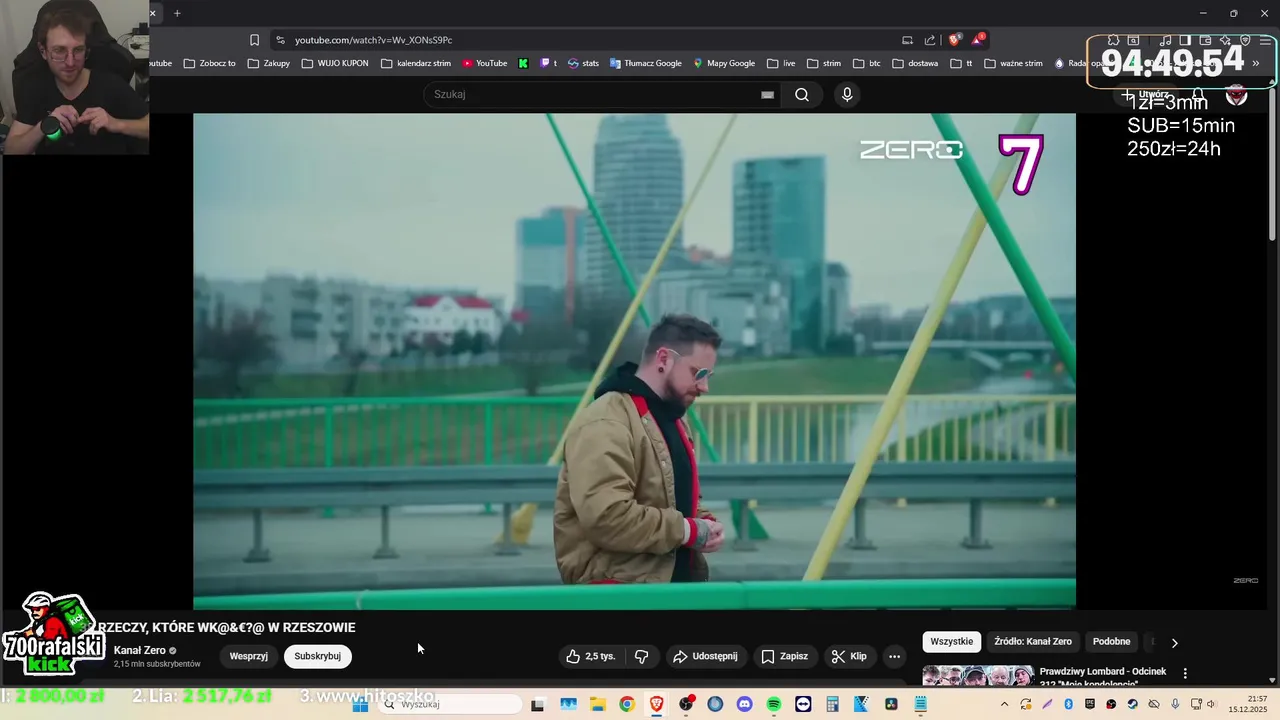Open the Twitch bookmark labeled t
This screenshot has width=1280, height=720.
(x=549, y=63)
